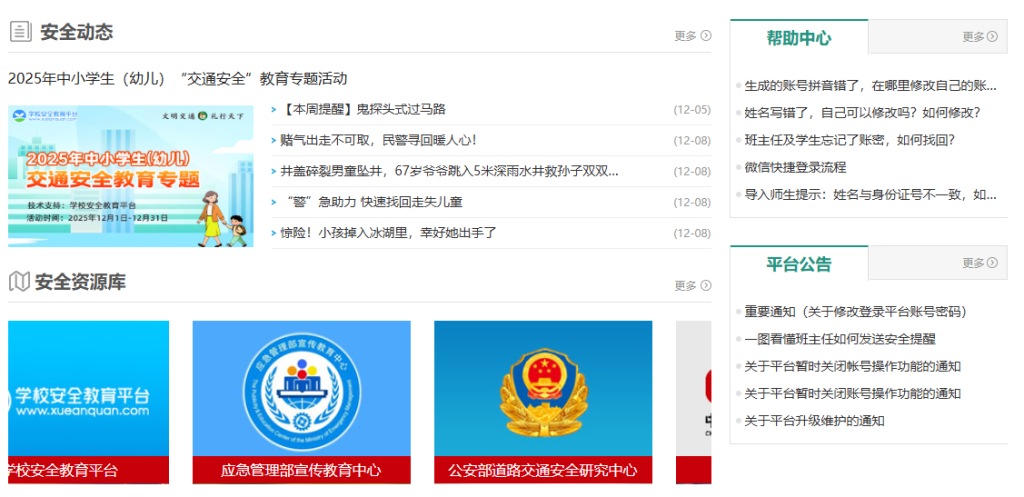Click date (12-08) beside 赌气出走不可取
1024x497 pixels.
pyautogui.click(x=692, y=140)
